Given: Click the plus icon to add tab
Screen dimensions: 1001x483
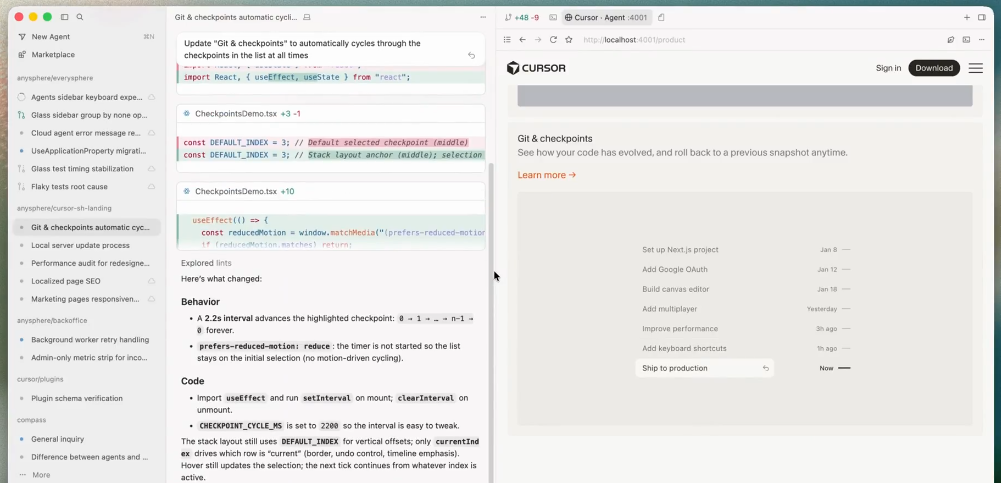Looking at the screenshot, I should (967, 17).
